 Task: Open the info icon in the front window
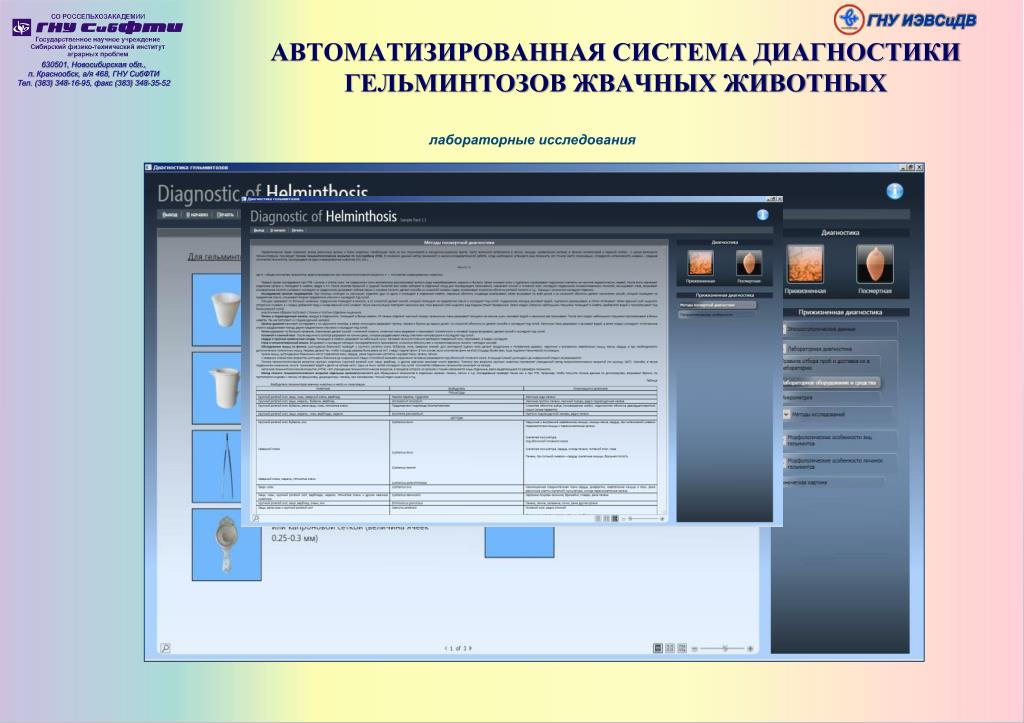tap(762, 215)
